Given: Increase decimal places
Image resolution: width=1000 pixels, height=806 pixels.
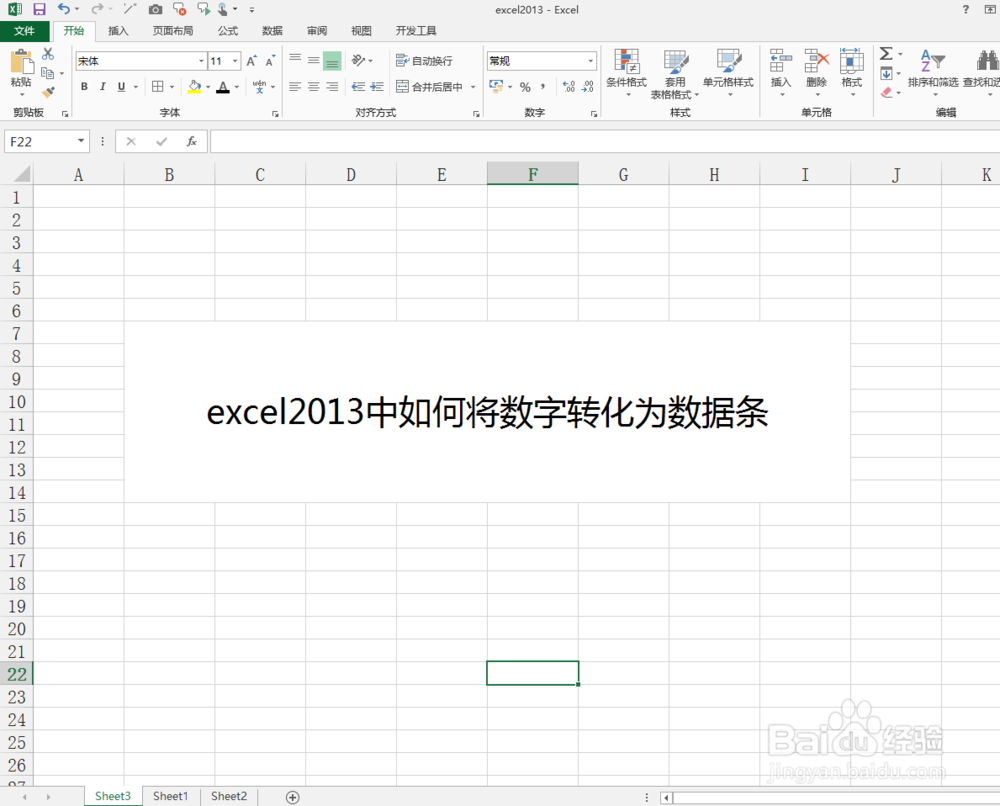Looking at the screenshot, I should coord(569,87).
